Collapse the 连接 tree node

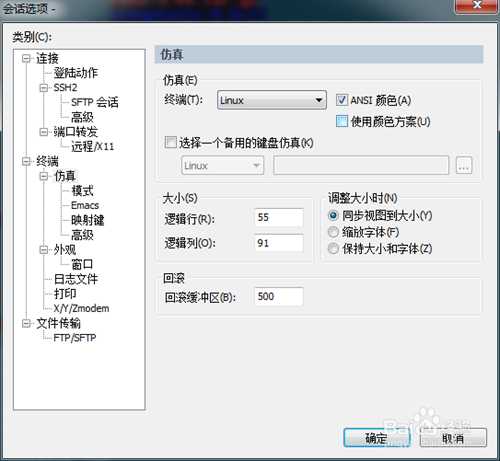click(x=26, y=58)
